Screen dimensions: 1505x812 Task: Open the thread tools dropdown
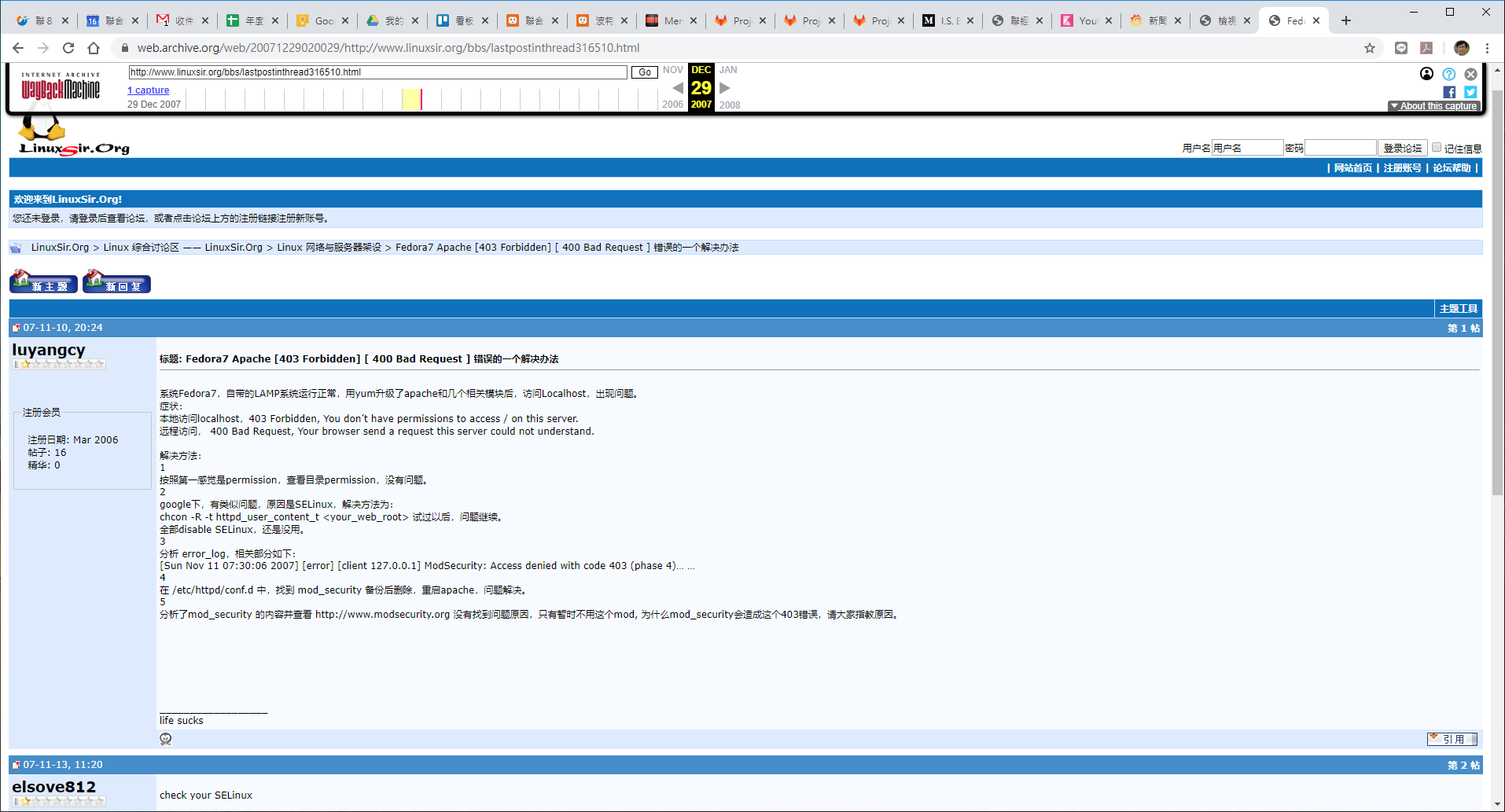[1459, 309]
